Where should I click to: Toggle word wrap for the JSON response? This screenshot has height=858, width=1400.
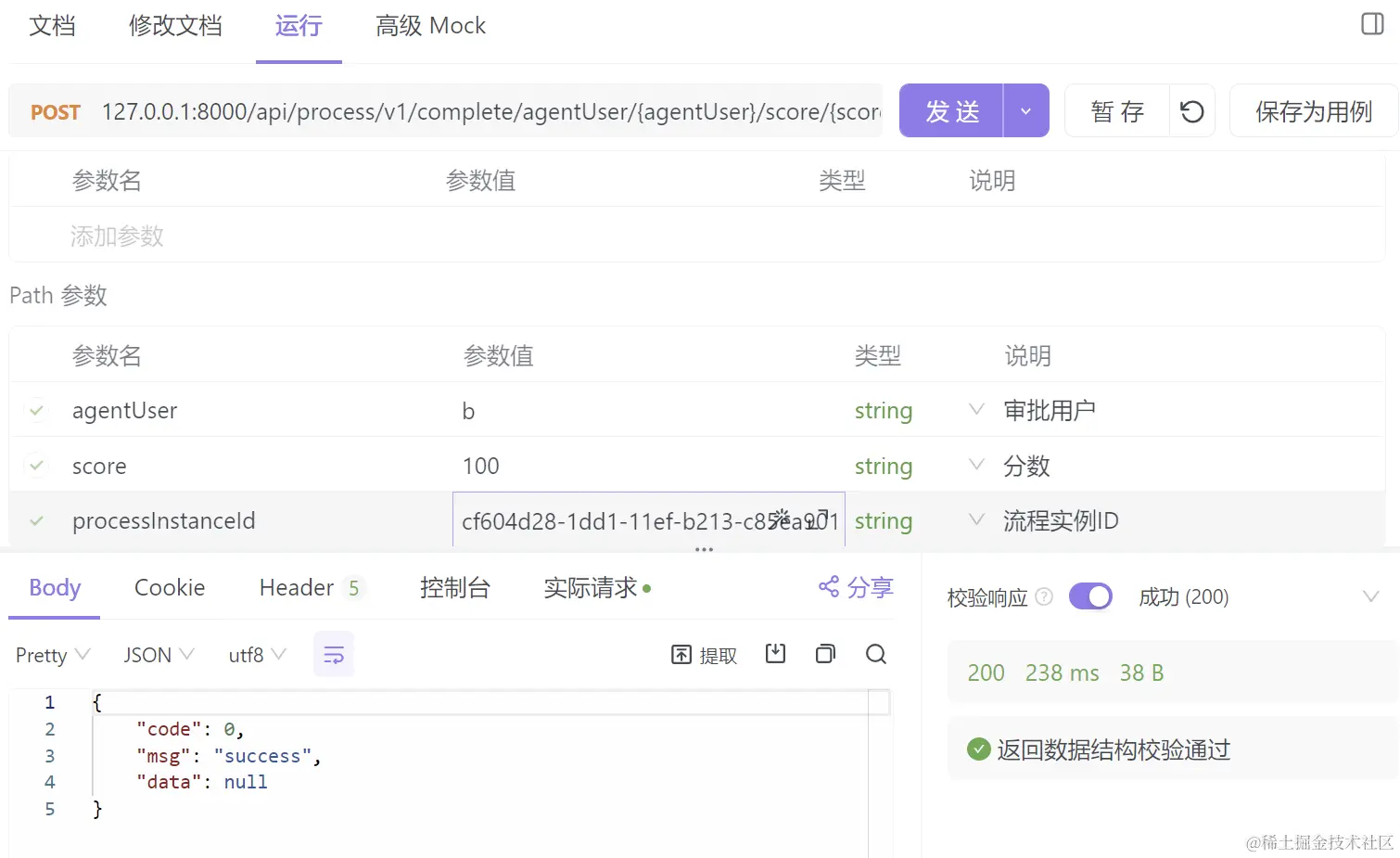[x=333, y=654]
